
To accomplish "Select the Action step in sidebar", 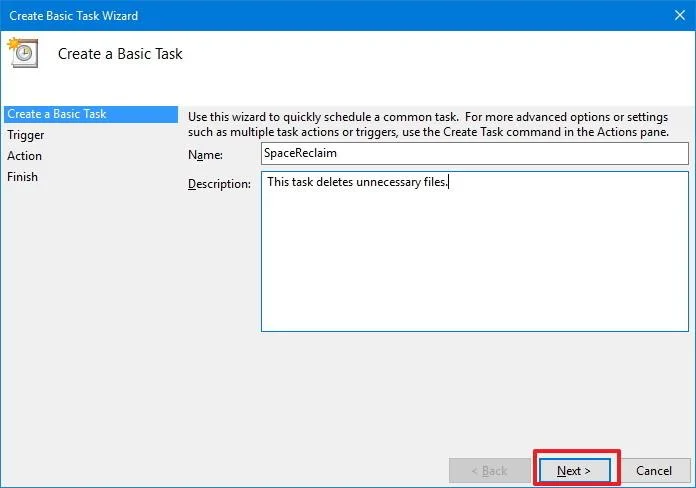I will click(24, 156).
